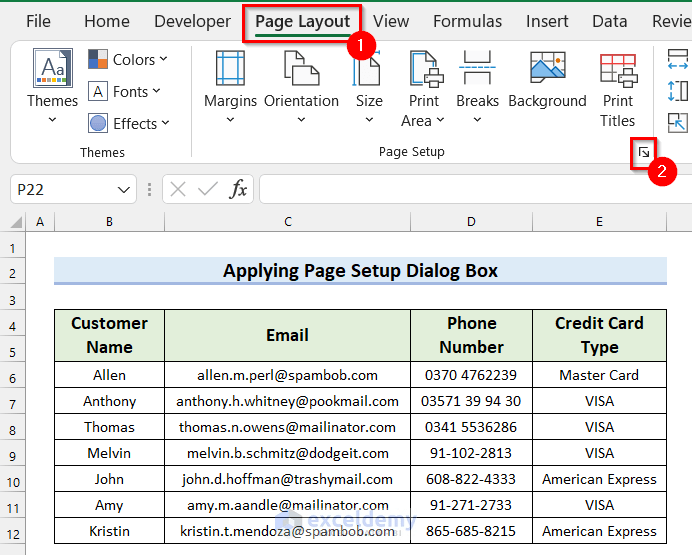Select cell containing allen.m.perl@spambob.com
692x555 pixels.
coord(288,375)
